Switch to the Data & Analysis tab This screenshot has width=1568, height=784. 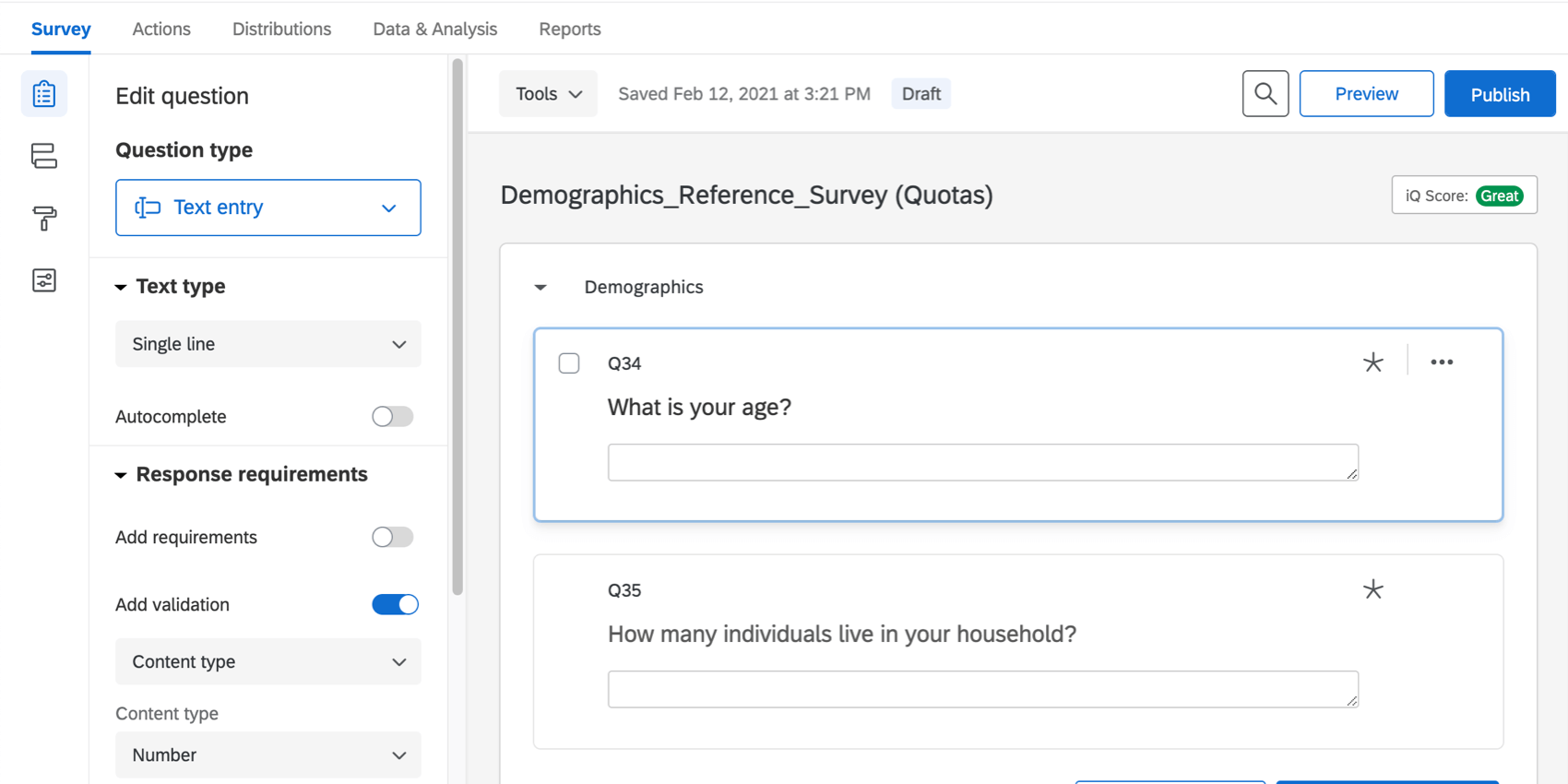(435, 30)
